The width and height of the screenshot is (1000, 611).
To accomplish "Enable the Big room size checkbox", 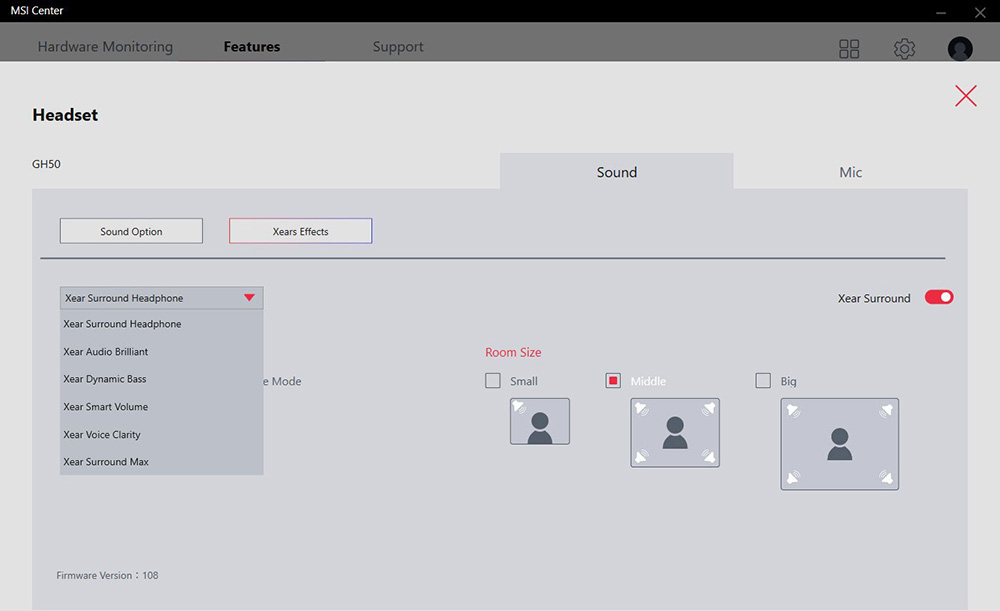I will click(763, 381).
